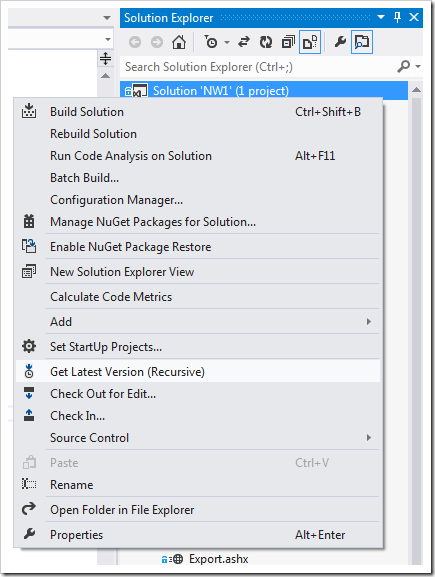Click the Home icon in Solution Explorer toolbar
This screenshot has width=435, height=577.
tap(179, 42)
